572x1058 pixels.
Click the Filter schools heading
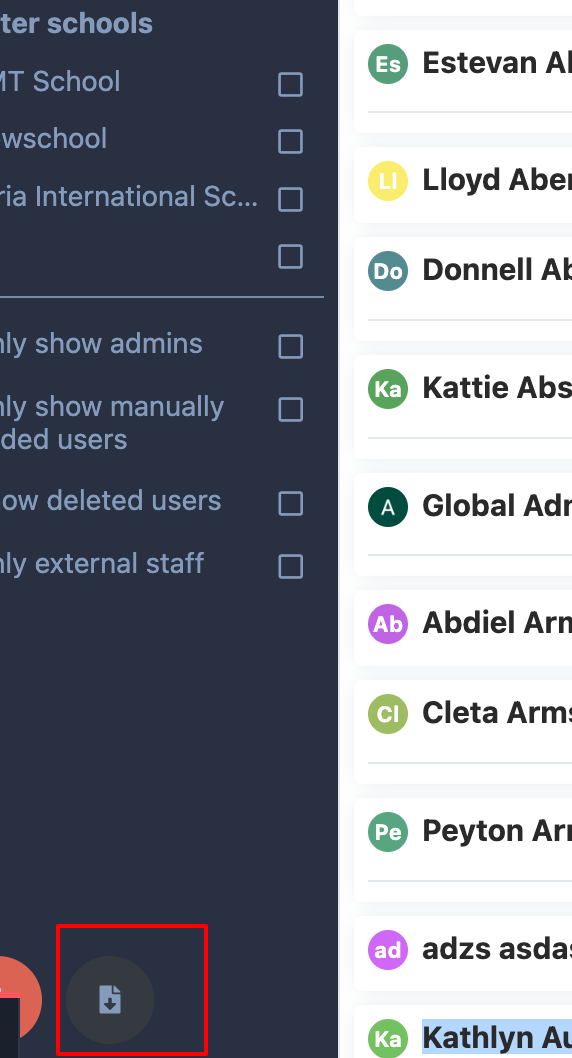(76, 24)
